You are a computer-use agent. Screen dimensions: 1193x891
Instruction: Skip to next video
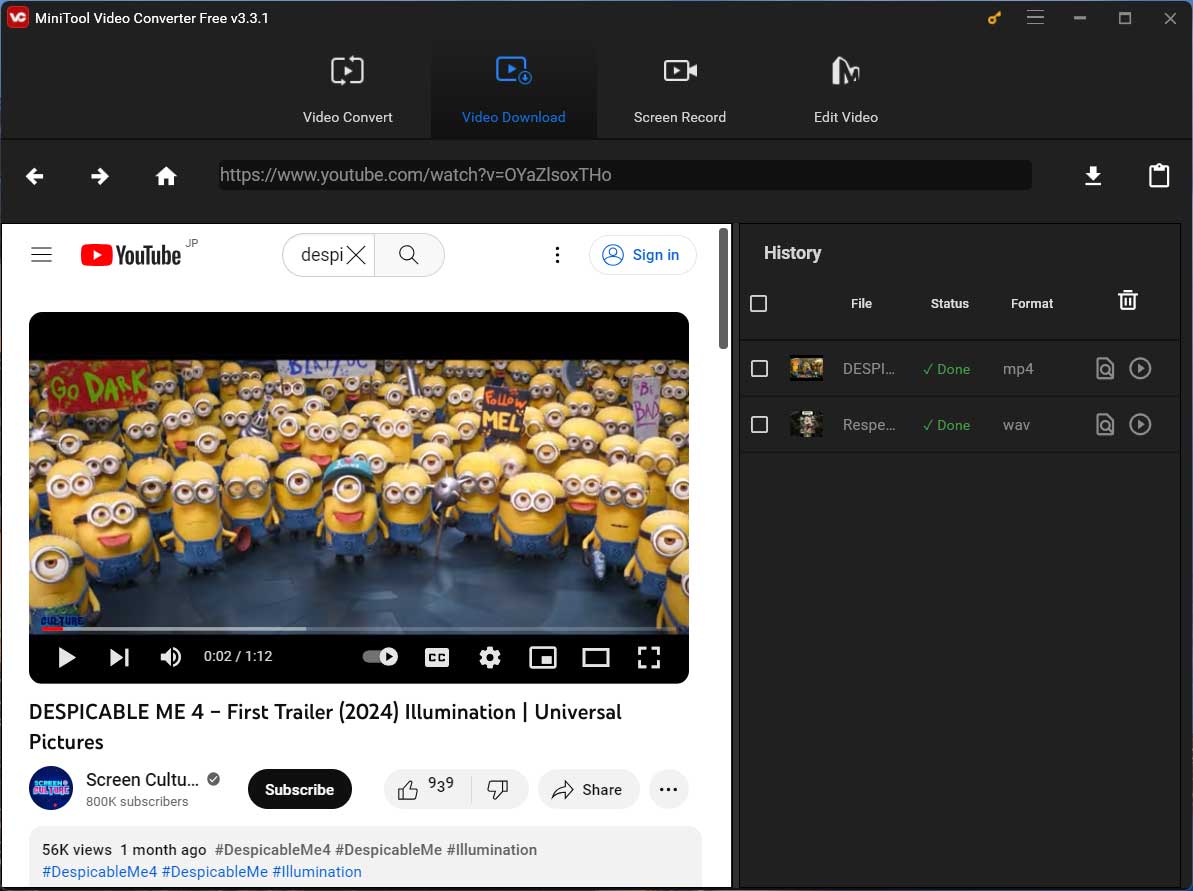pyautogui.click(x=119, y=657)
